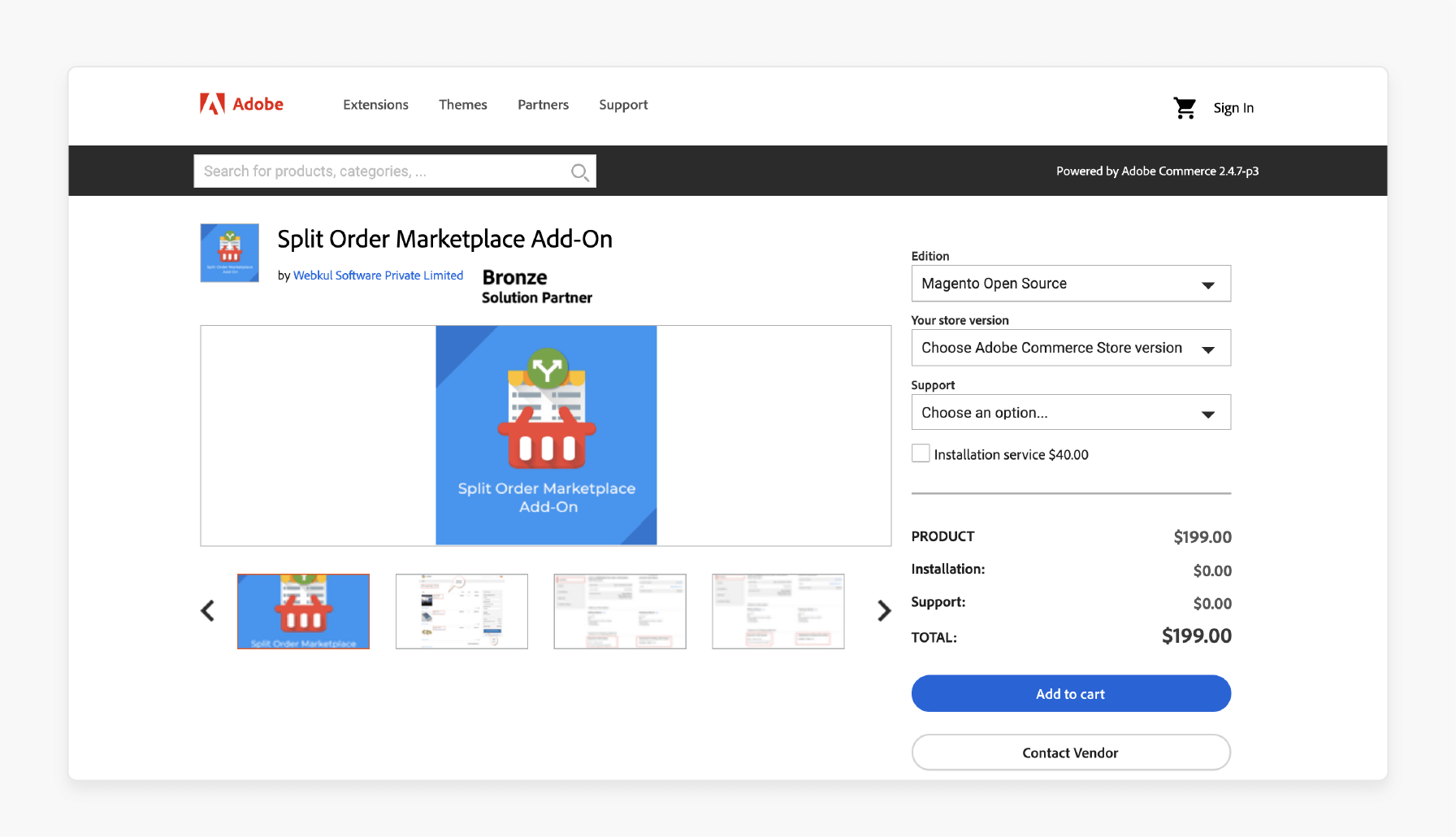Click the Bronze Solution Partner badge

[x=537, y=287]
